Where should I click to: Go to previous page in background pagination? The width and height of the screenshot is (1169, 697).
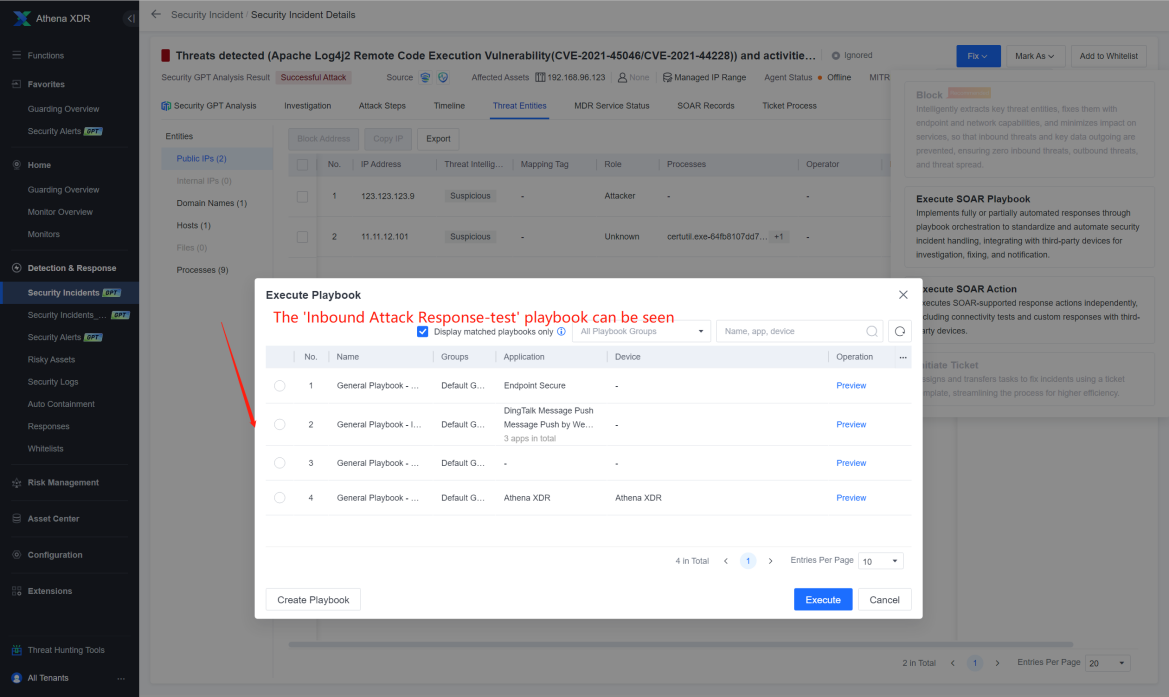[x=952, y=663]
